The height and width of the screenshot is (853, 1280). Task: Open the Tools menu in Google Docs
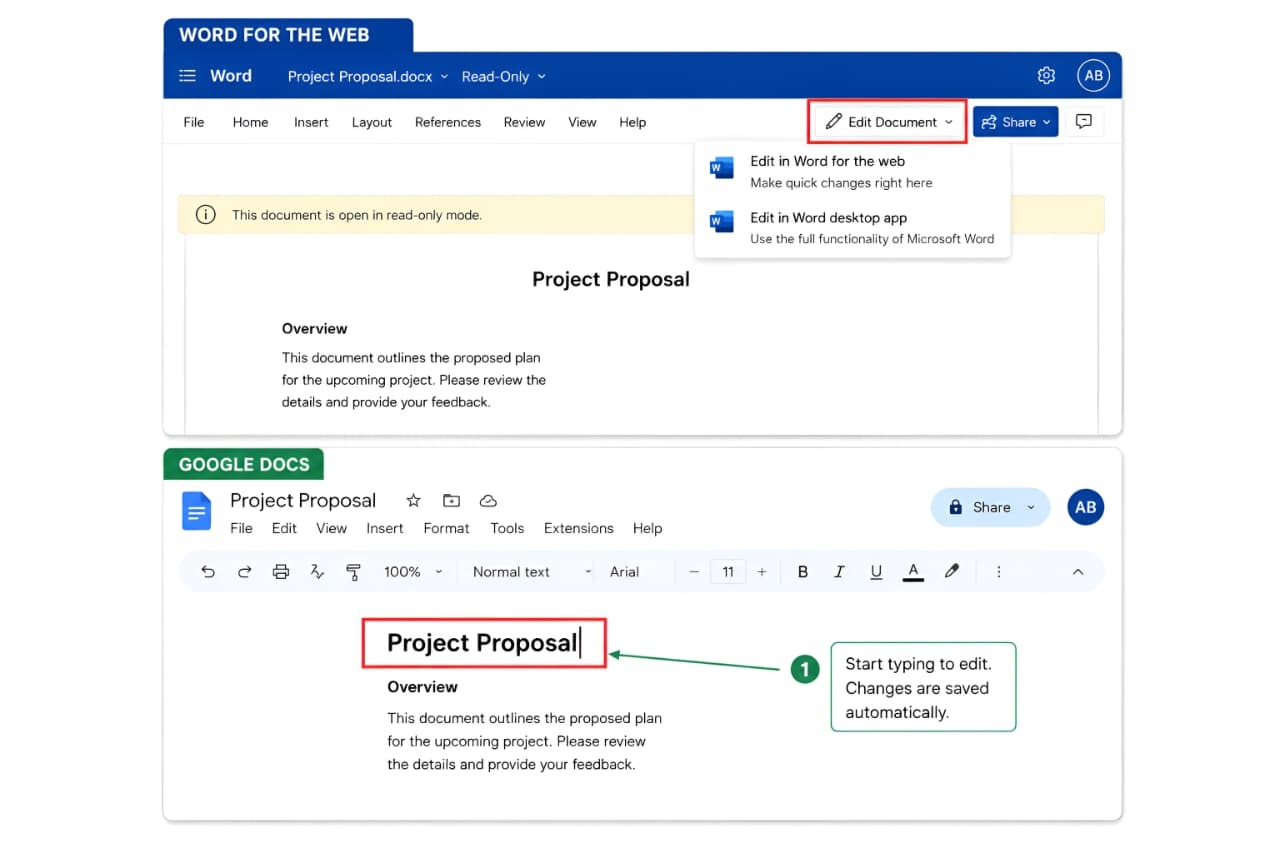click(x=507, y=528)
